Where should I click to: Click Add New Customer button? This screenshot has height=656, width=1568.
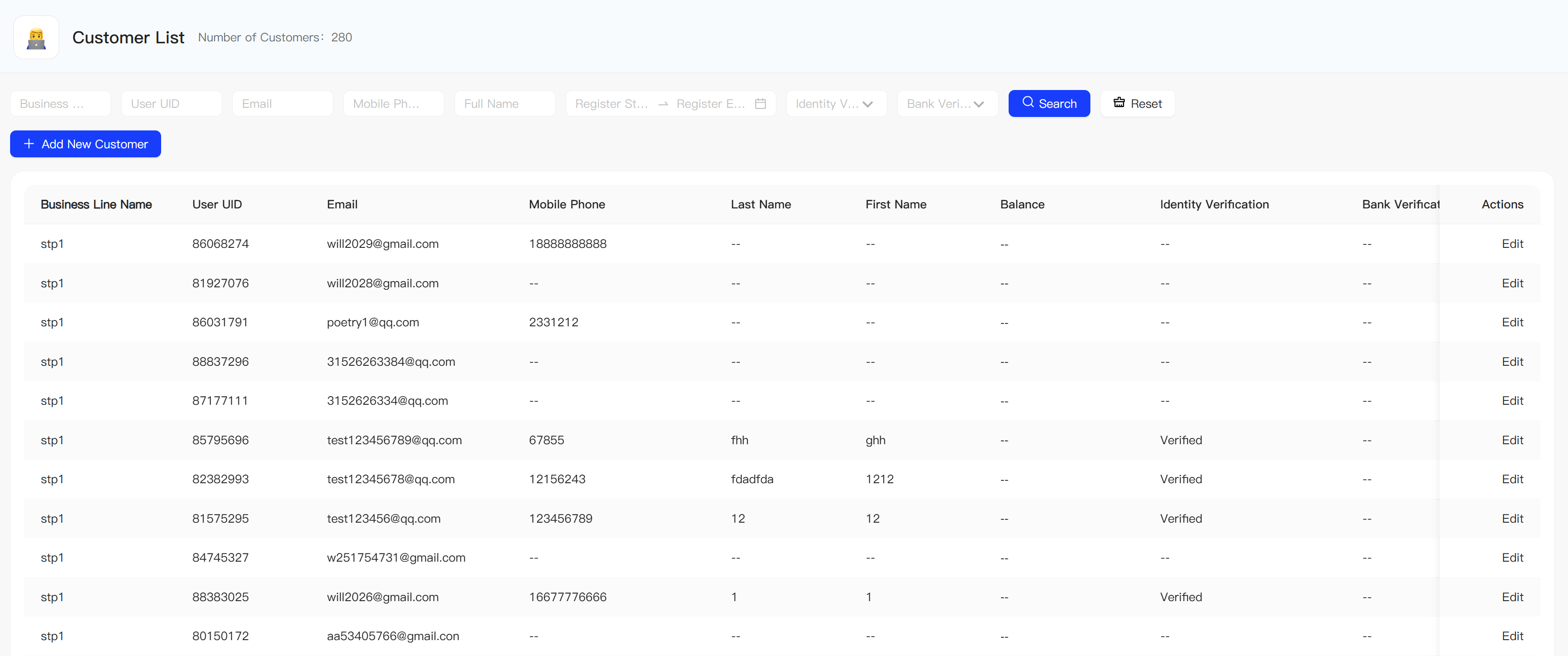pyautogui.click(x=86, y=144)
